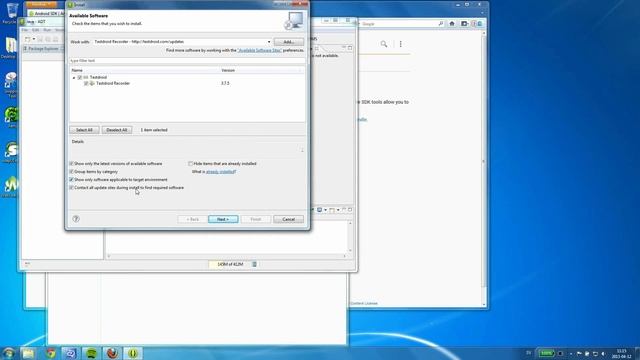
Task: Focus the Google search field in Firefox
Action: pyautogui.click(x=400, y=24)
